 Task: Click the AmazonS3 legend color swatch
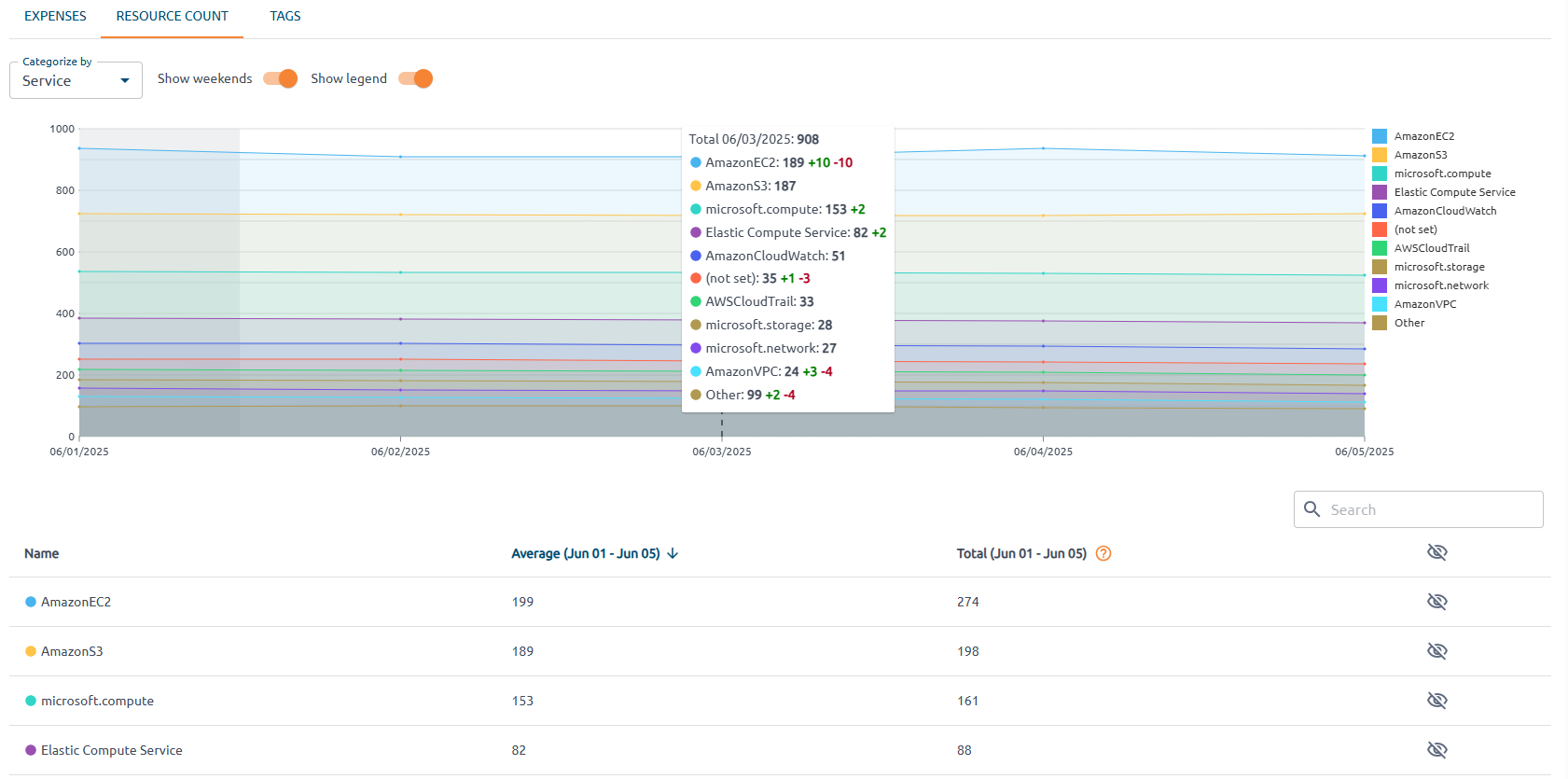tap(1380, 155)
